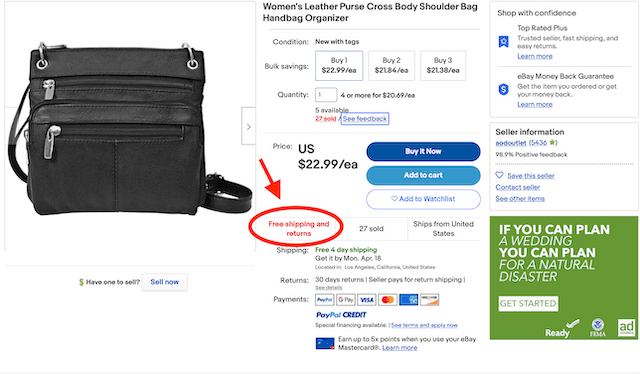Click into the Quantity input field
The height and width of the screenshot is (374, 640).
(x=326, y=95)
